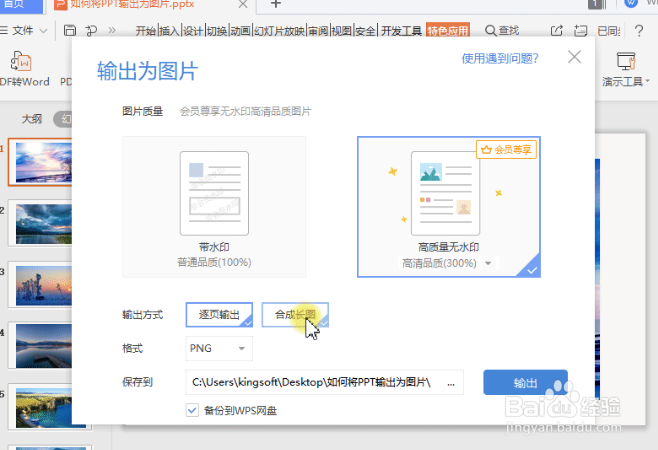Choose the 带水印 normal quality option
This screenshot has width=658, height=450.
214,207
